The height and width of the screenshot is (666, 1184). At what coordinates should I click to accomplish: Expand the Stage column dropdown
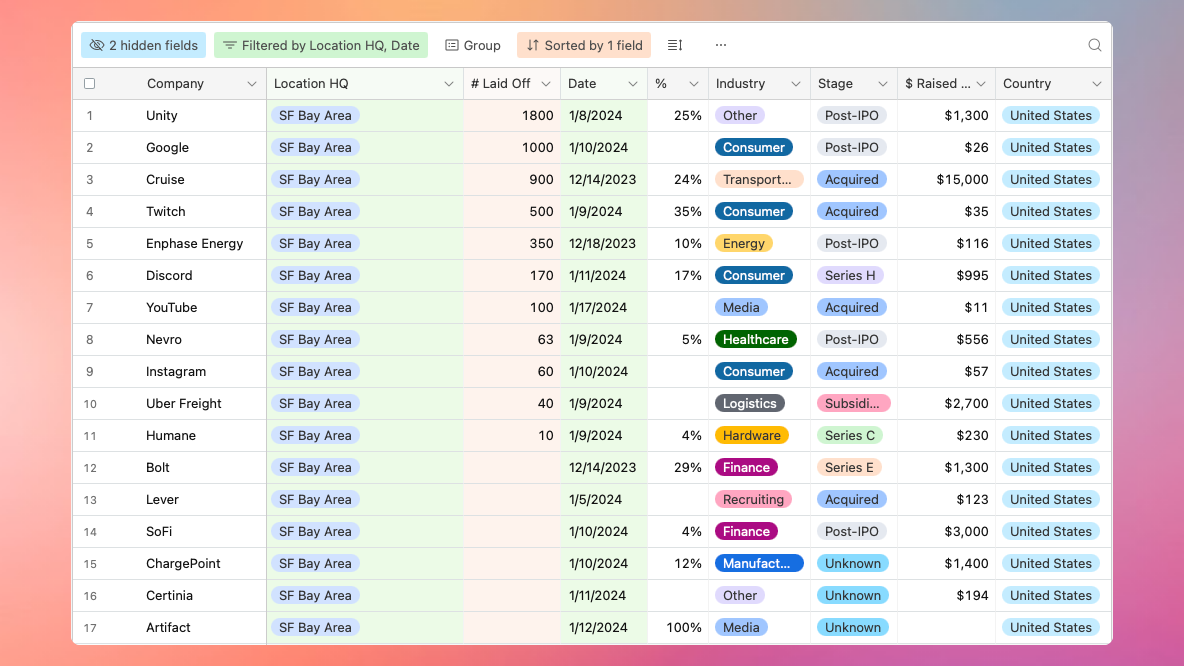point(883,84)
